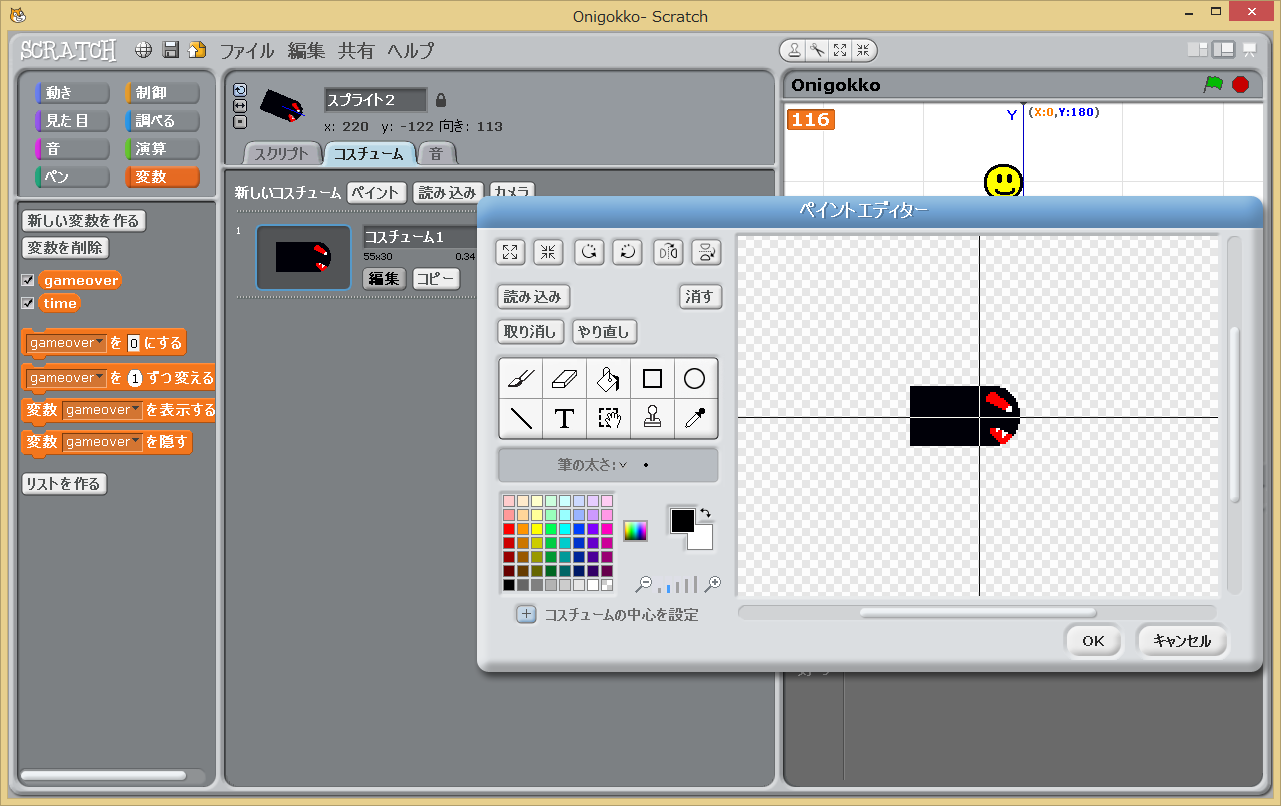Click the duplicate stamp toolbar icon
Image resolution: width=1281 pixels, height=806 pixels.
[x=794, y=50]
